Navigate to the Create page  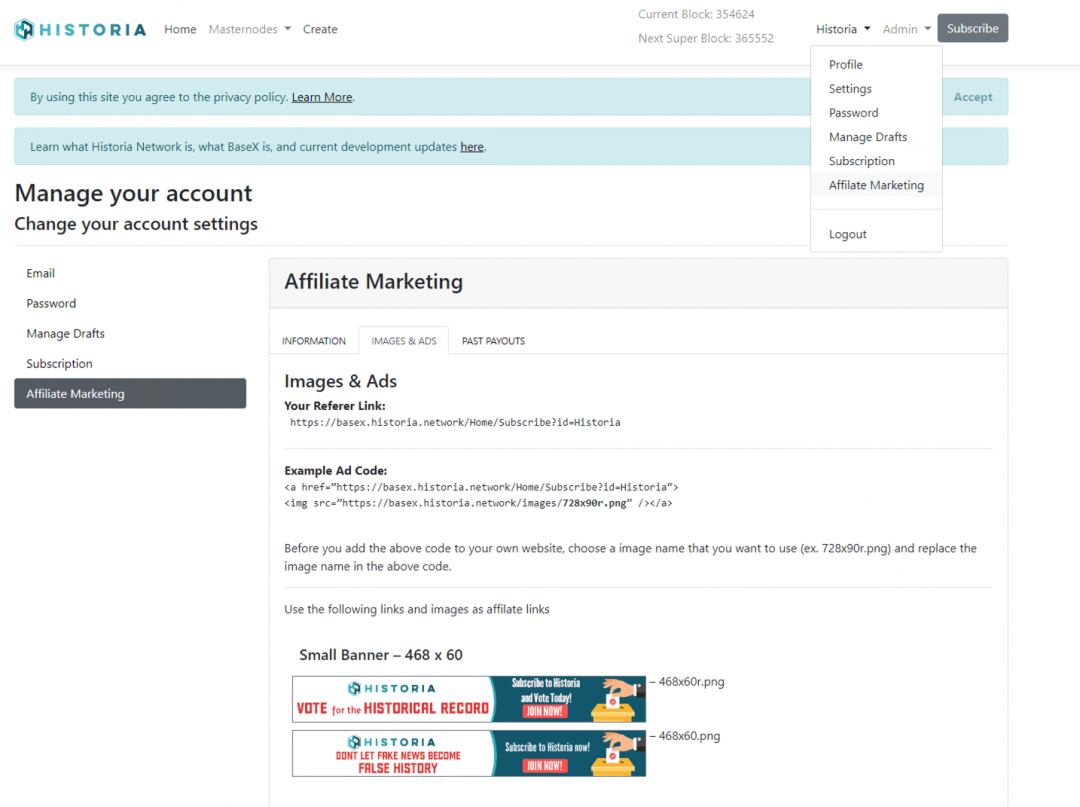(320, 29)
